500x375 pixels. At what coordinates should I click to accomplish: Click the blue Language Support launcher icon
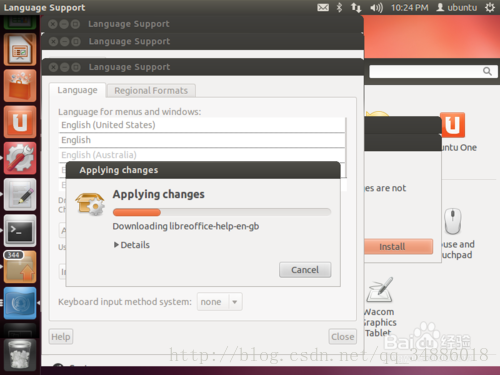point(20,303)
